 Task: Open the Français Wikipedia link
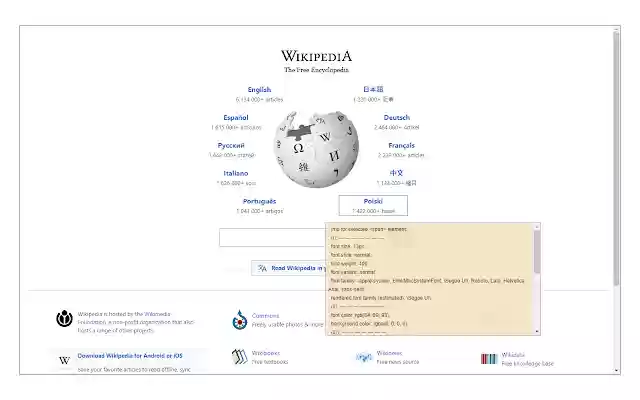(x=401, y=145)
